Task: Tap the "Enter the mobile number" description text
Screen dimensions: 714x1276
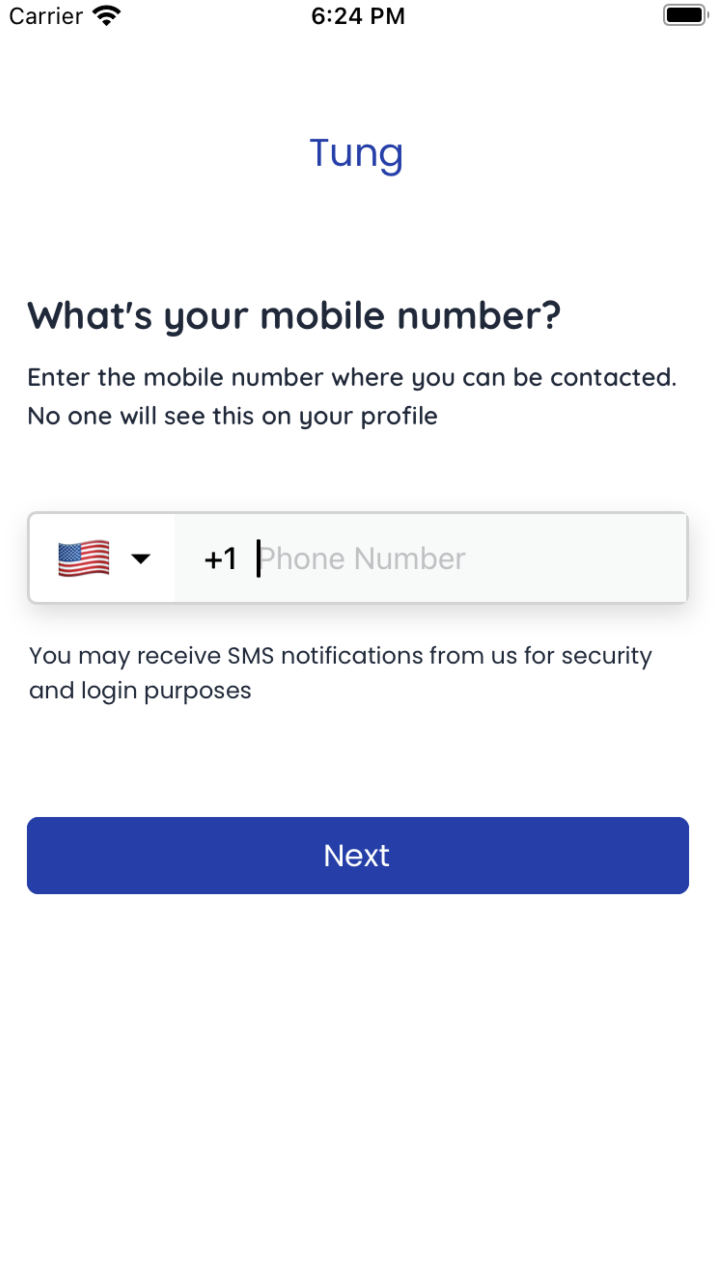Action: coord(352,378)
